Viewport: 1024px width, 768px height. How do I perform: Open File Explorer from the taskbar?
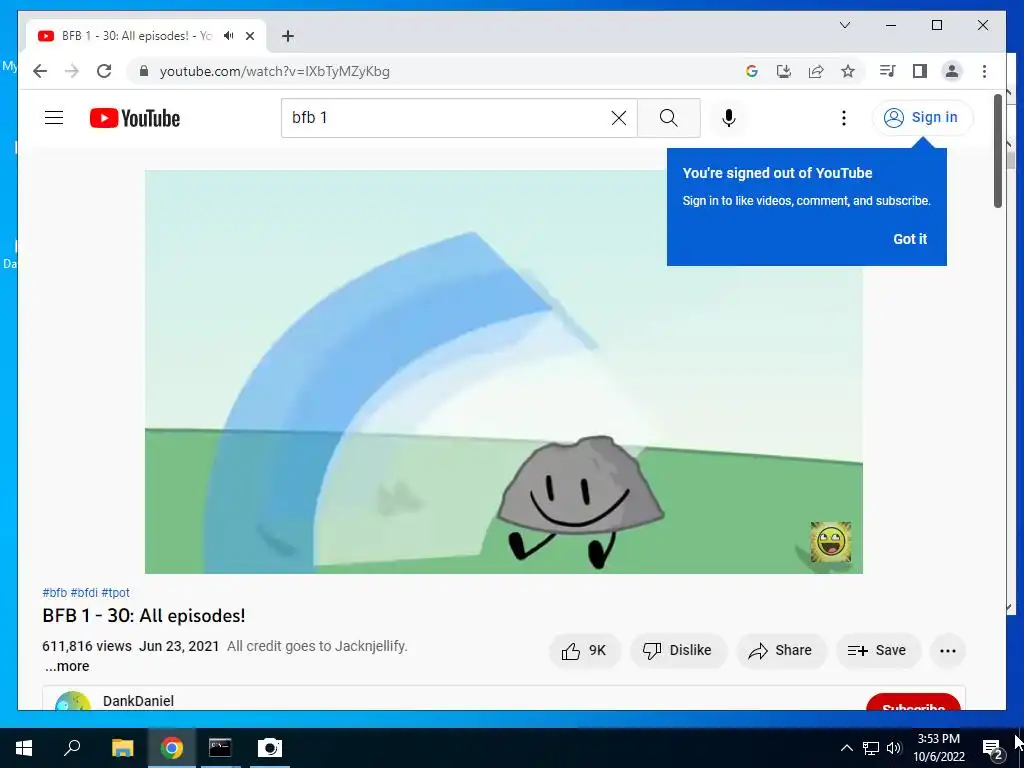click(122, 748)
